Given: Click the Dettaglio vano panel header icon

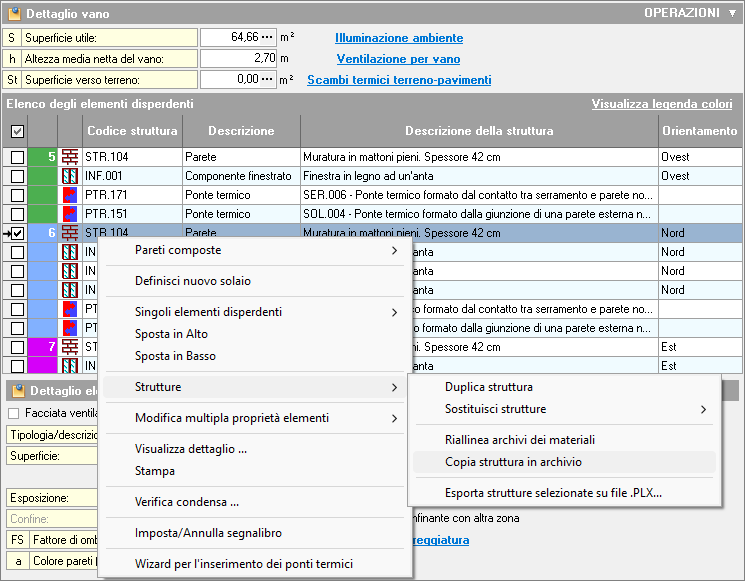Looking at the screenshot, I should coord(14,14).
